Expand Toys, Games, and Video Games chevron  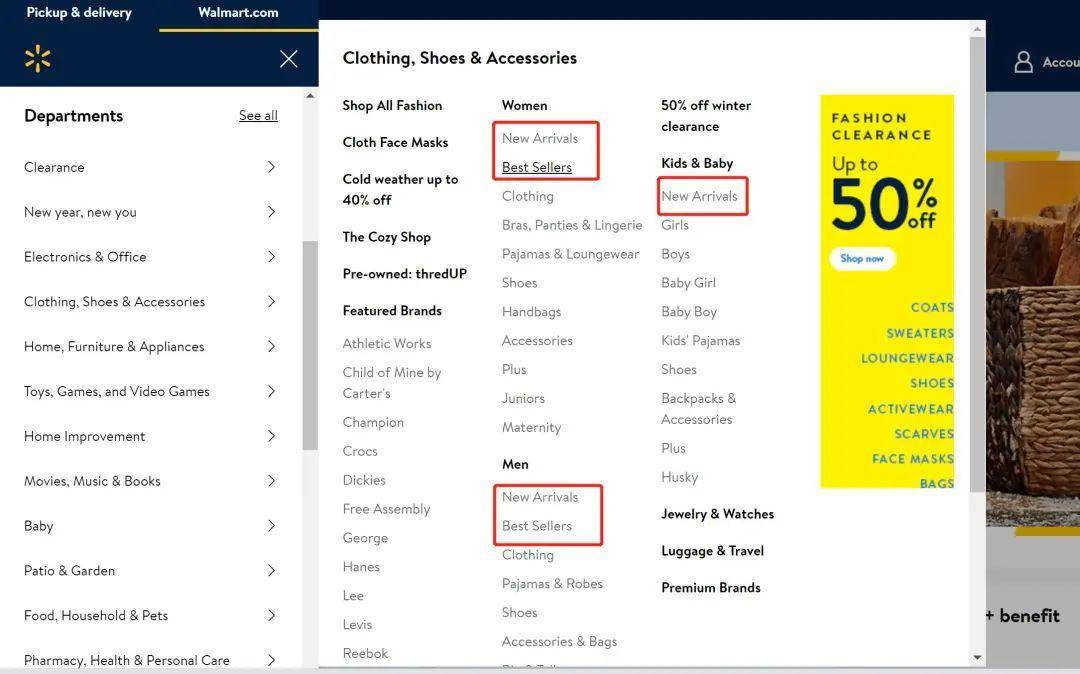point(271,391)
